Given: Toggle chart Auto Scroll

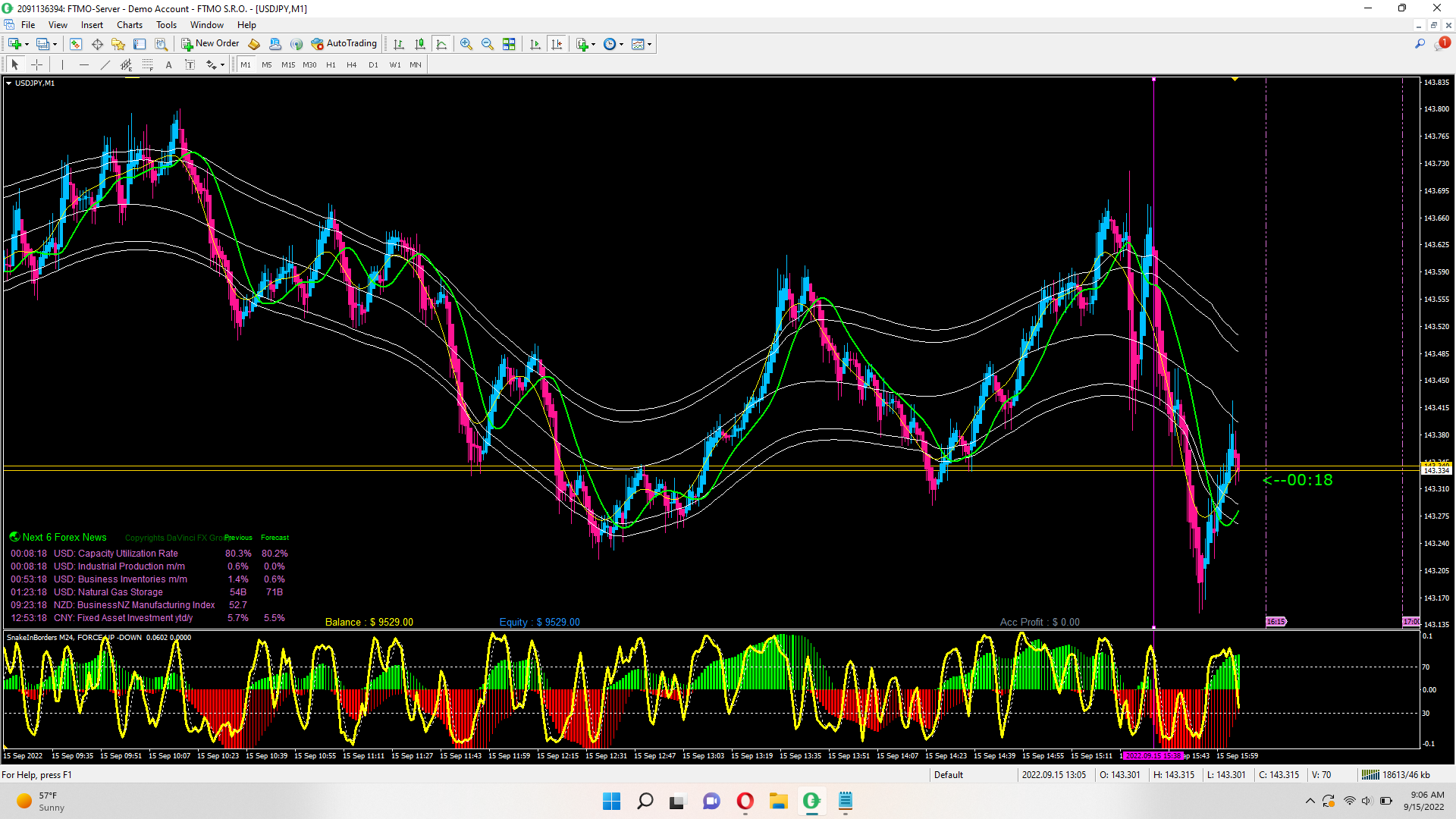Looking at the screenshot, I should (535, 44).
